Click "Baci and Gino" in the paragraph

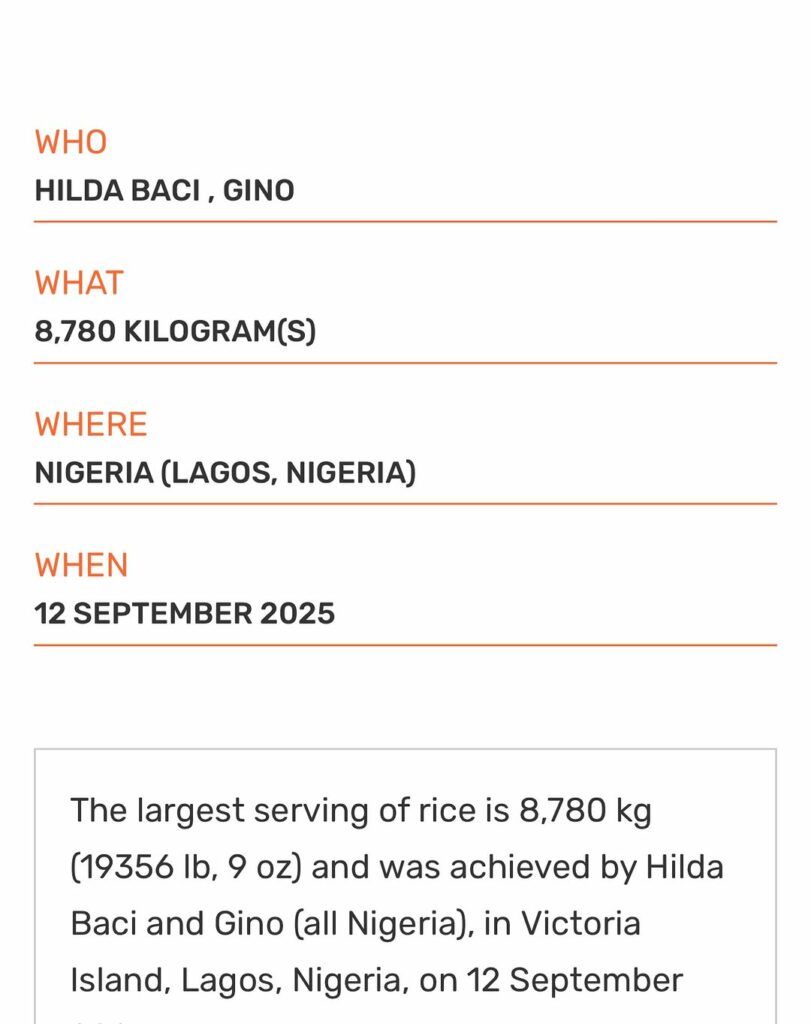pyautogui.click(x=175, y=922)
